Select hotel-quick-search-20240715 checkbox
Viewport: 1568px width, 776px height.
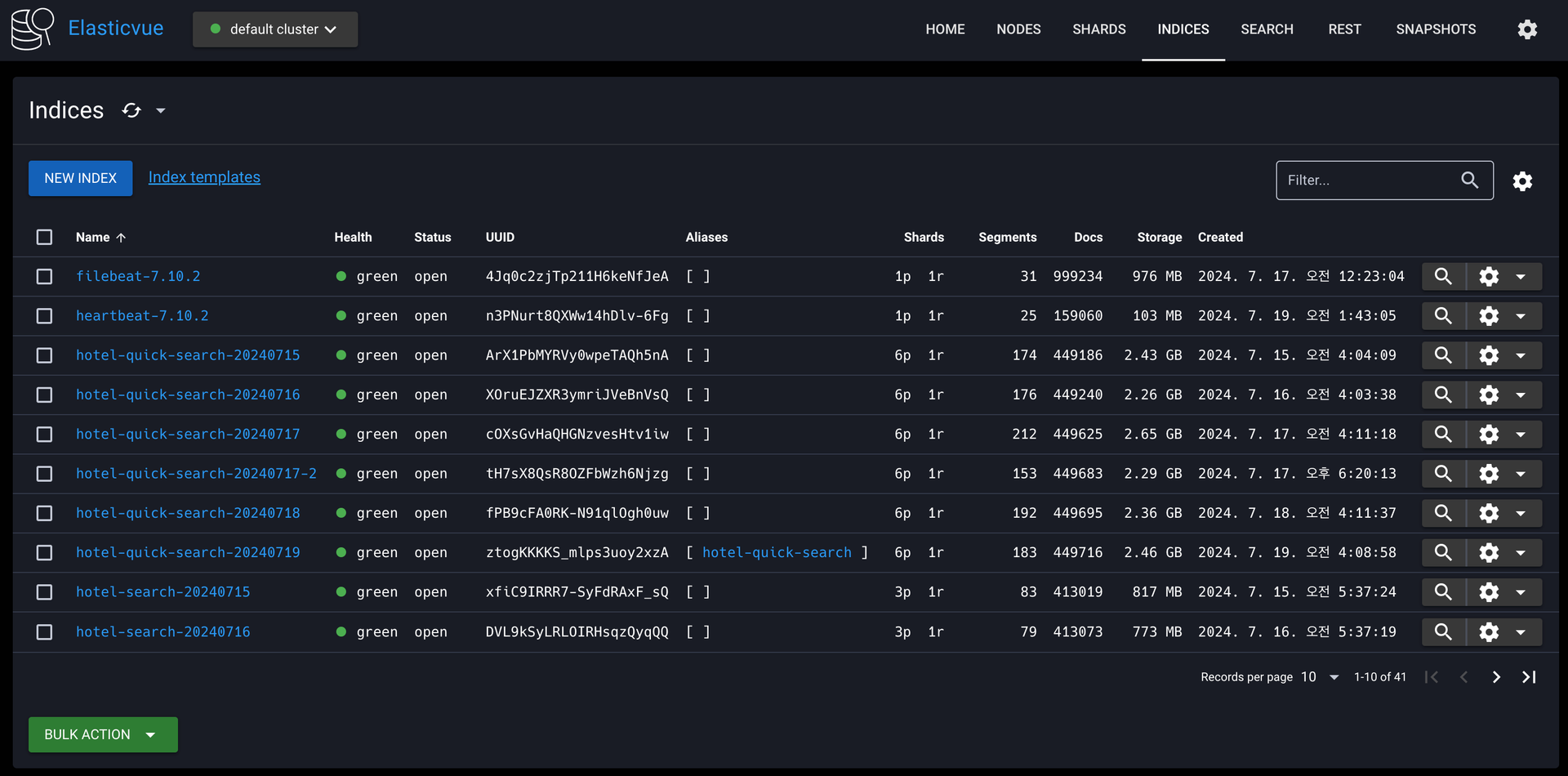[44, 355]
